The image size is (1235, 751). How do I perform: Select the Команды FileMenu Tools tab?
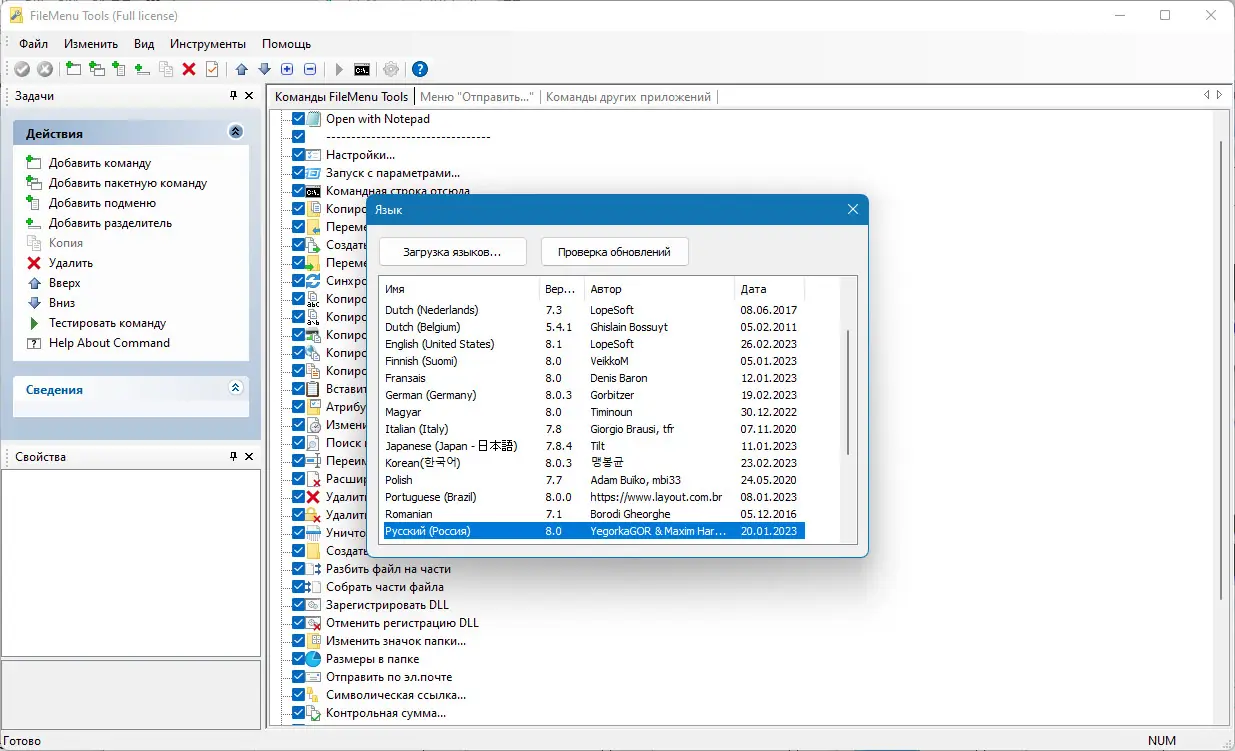tap(342, 97)
